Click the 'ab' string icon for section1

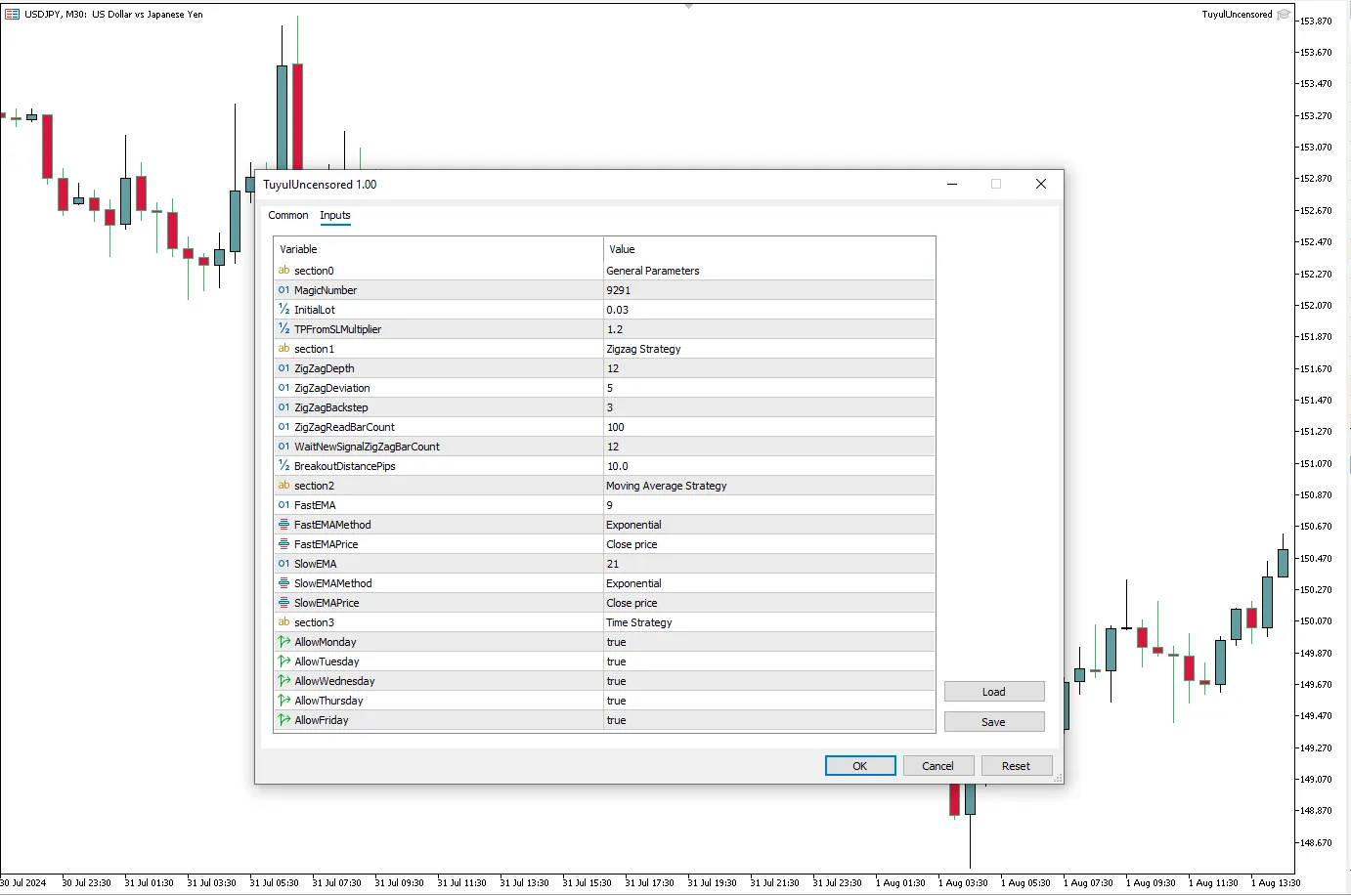tap(283, 349)
